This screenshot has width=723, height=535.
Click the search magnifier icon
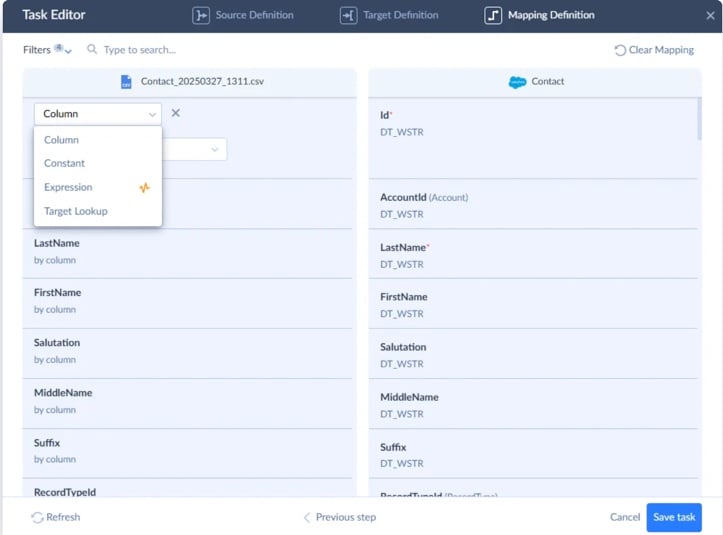tap(92, 49)
